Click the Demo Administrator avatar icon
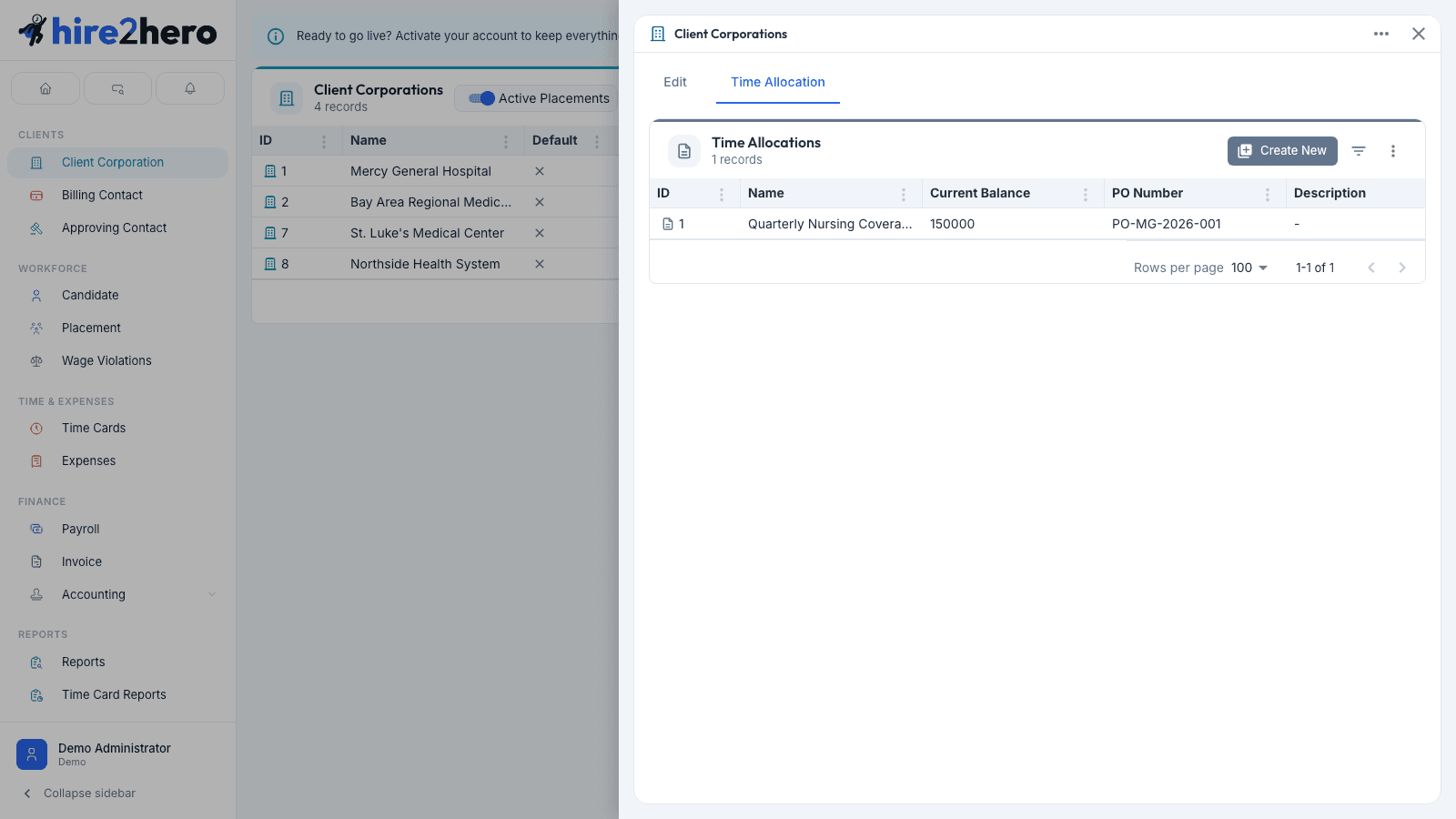The image size is (1456, 819). pyautogui.click(x=32, y=754)
